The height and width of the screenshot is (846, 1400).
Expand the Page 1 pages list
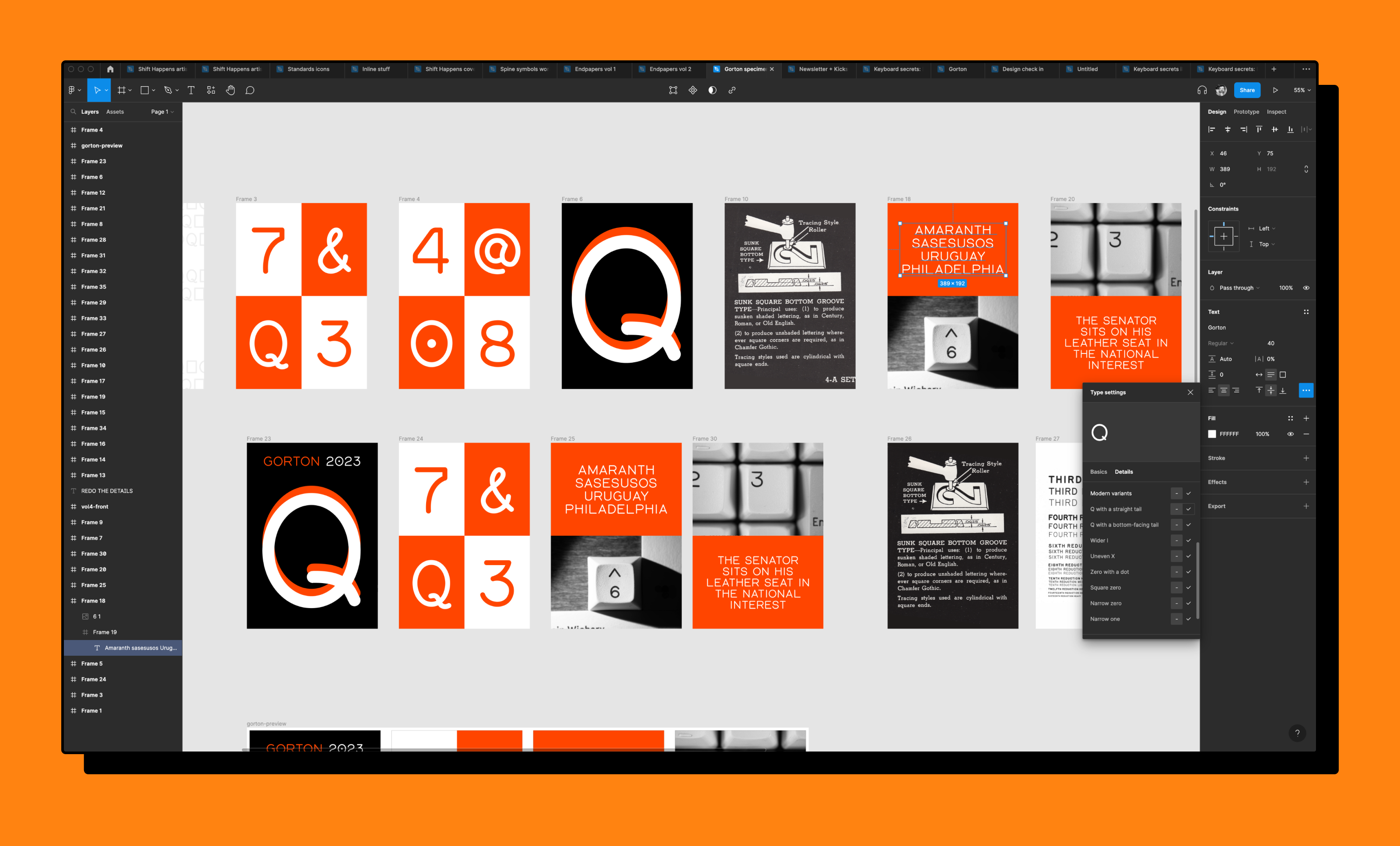(162, 112)
